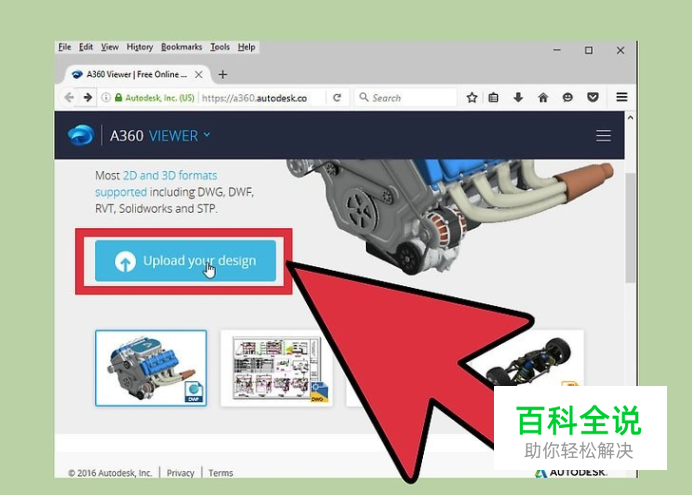Reload the current page
This screenshot has height=495, width=692.
(x=337, y=98)
